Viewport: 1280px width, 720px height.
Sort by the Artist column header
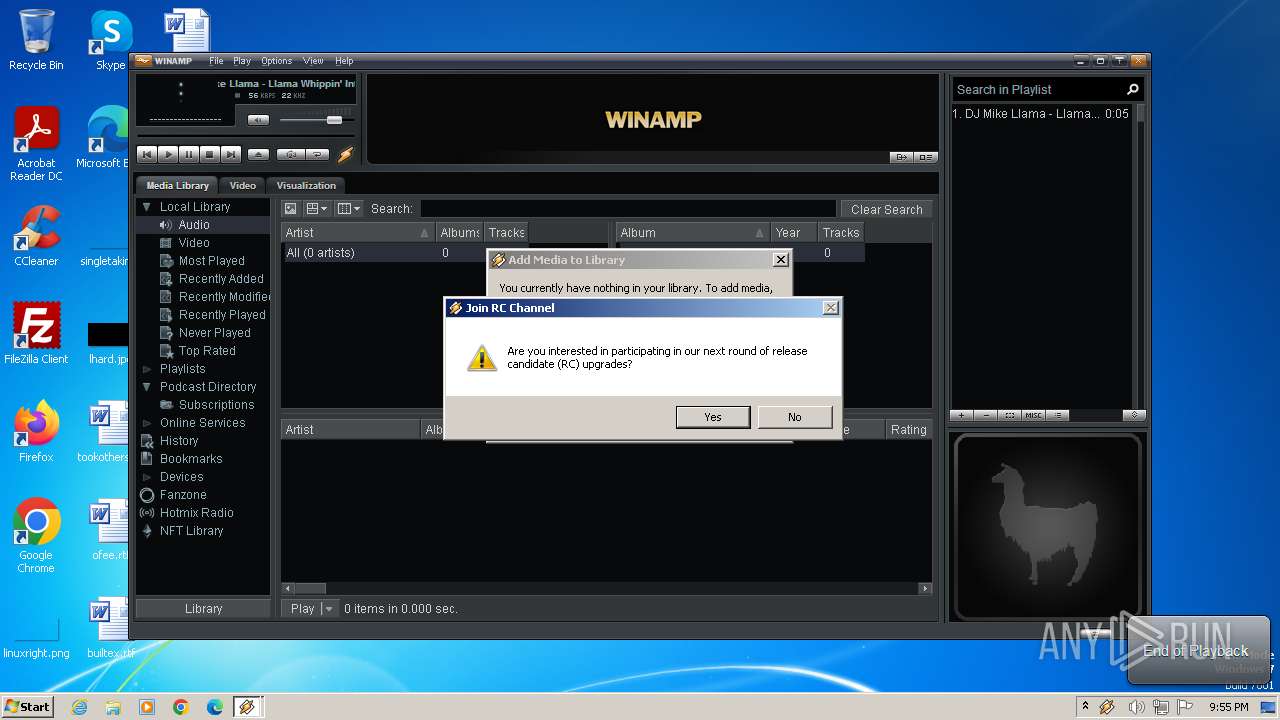(x=358, y=233)
